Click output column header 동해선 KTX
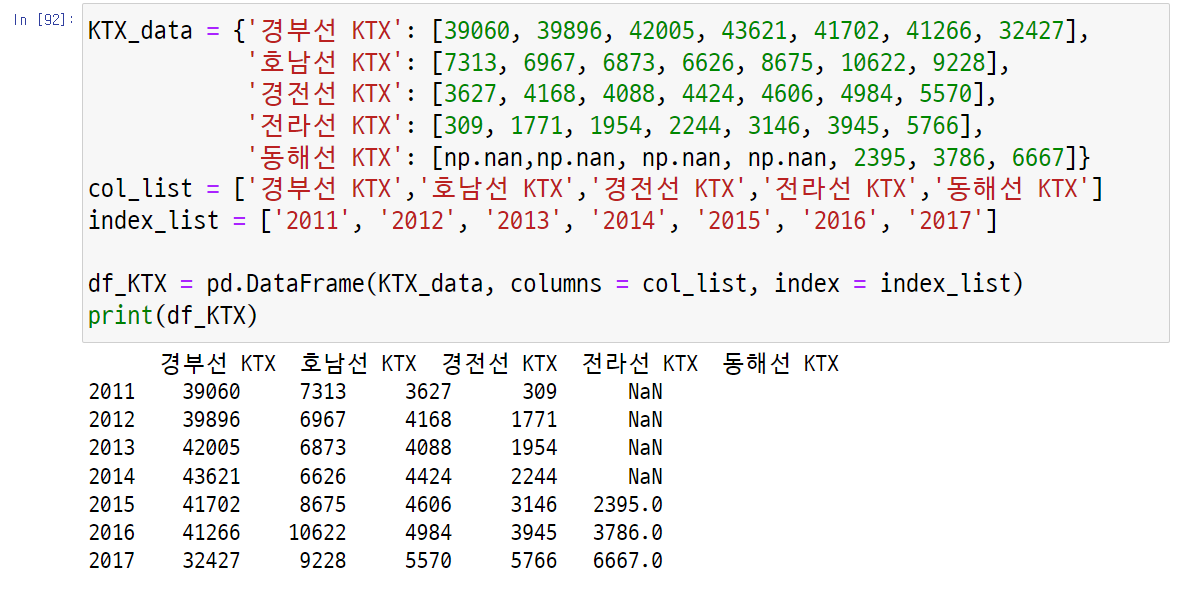This screenshot has height=590, width=1182. click(780, 365)
